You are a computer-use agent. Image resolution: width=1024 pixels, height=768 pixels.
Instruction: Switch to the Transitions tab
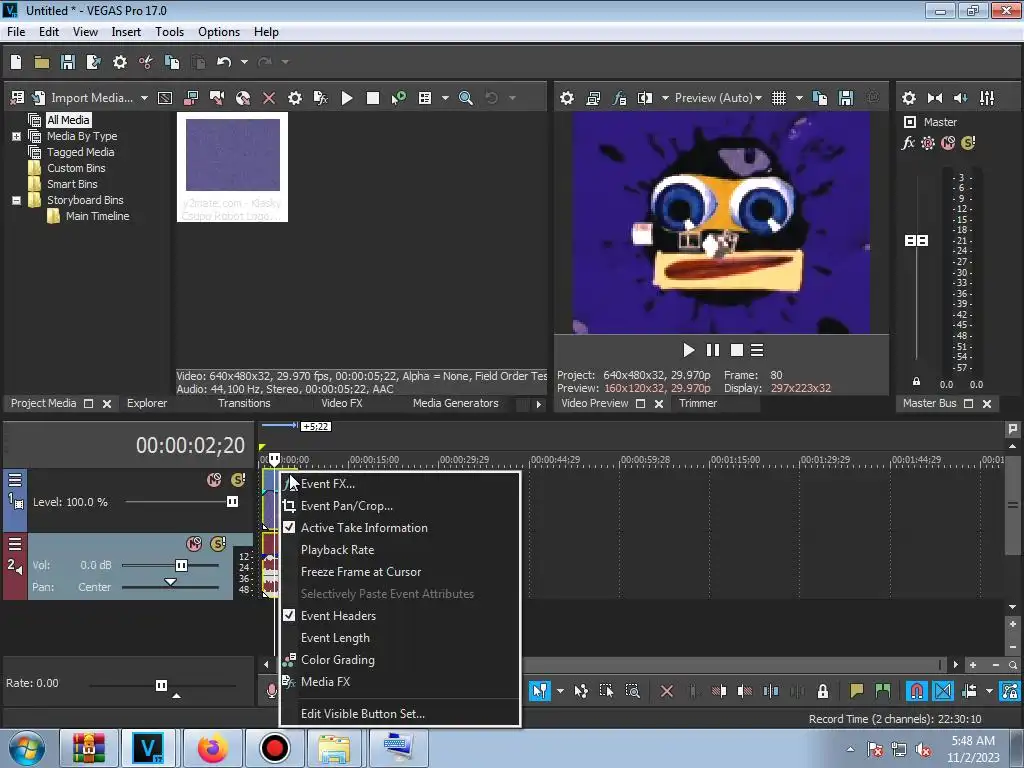click(x=244, y=404)
